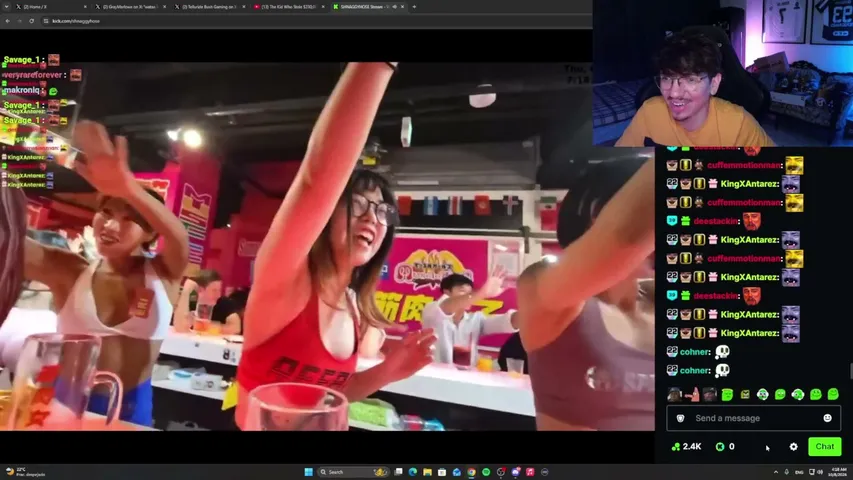Screen dimensions: 853x480
Task: Click the shield identity icon in chat input
Action: (680, 418)
